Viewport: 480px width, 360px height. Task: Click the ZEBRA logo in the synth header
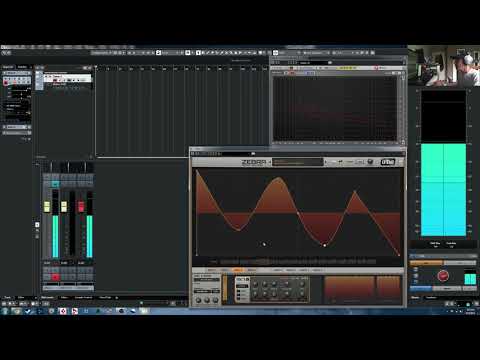(x=254, y=162)
